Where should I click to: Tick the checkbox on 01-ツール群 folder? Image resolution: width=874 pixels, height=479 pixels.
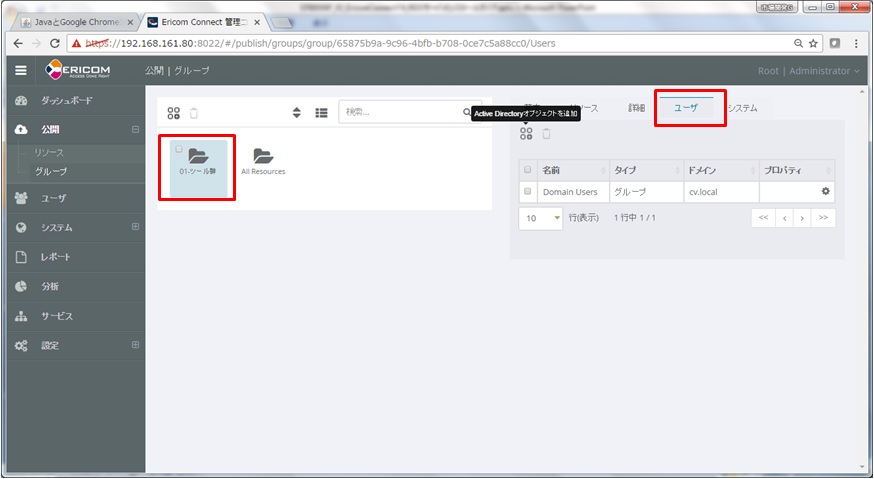[179, 149]
